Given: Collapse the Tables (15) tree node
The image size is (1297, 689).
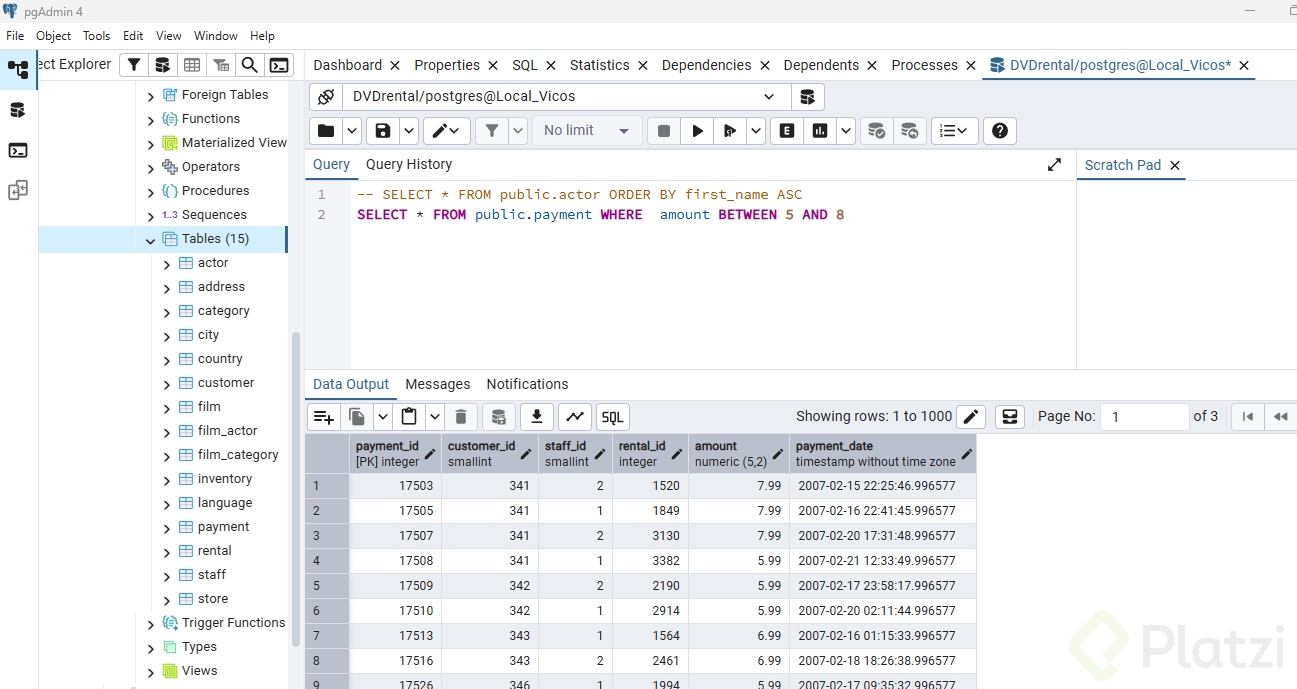Looking at the screenshot, I should coord(151,240).
